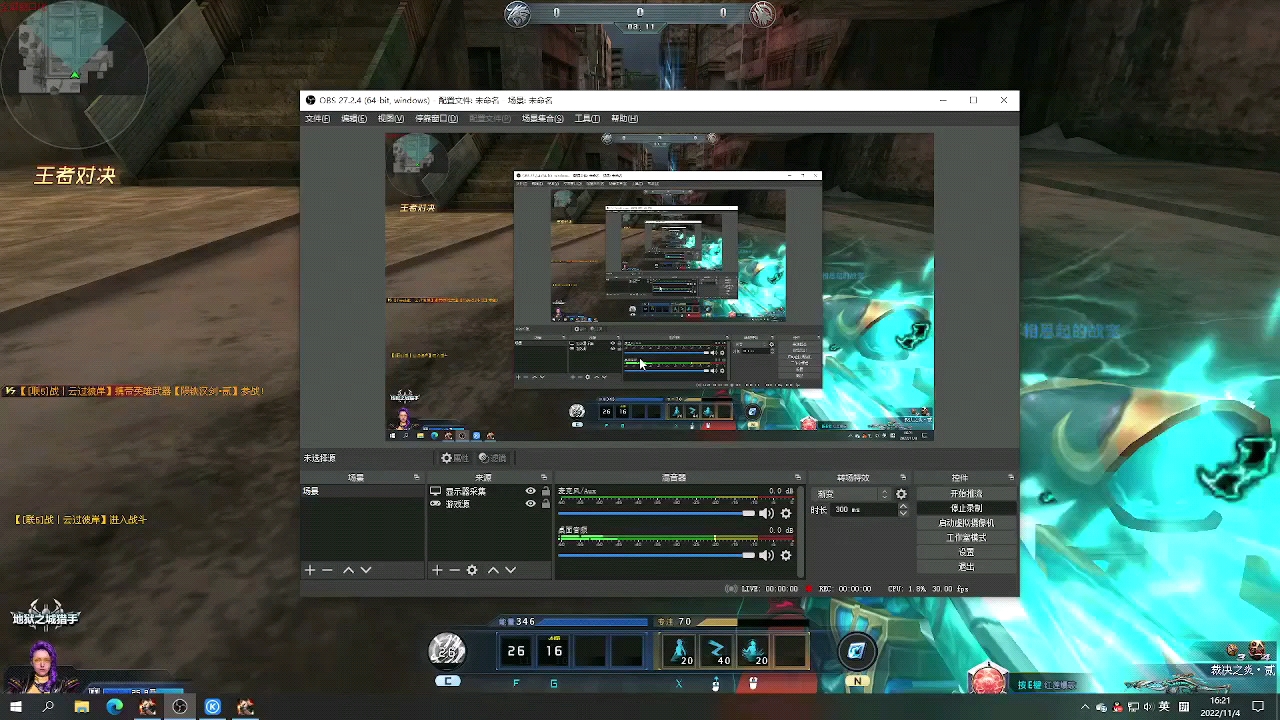The image size is (1280, 720).
Task: Remove scene with the minus icon in Scenes panel
Action: [327, 570]
